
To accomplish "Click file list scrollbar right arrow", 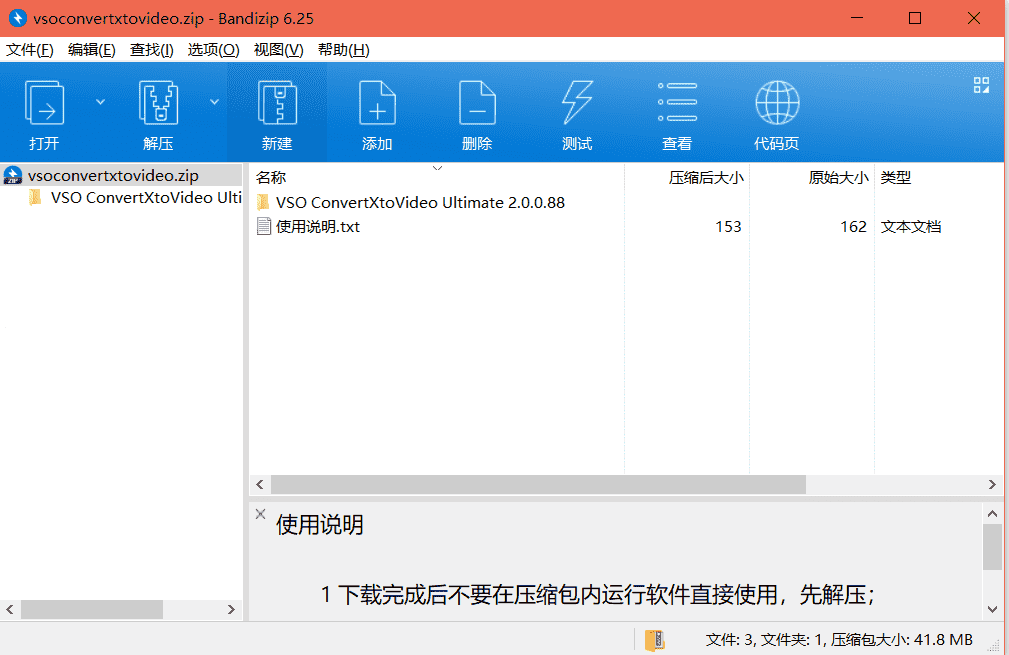I will click(992, 484).
